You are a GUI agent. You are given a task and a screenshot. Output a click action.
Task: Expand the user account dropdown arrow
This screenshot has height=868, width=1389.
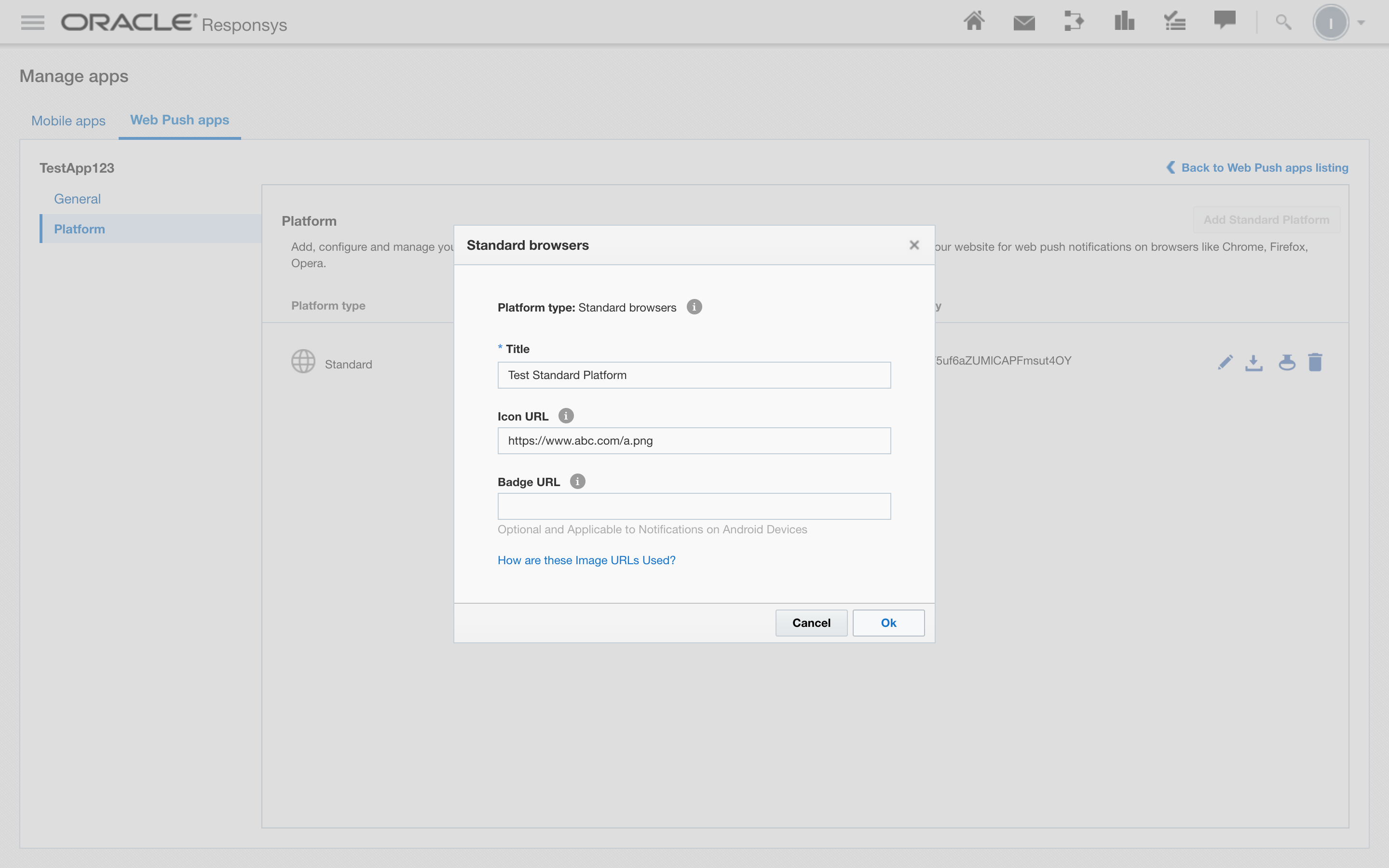(x=1361, y=23)
